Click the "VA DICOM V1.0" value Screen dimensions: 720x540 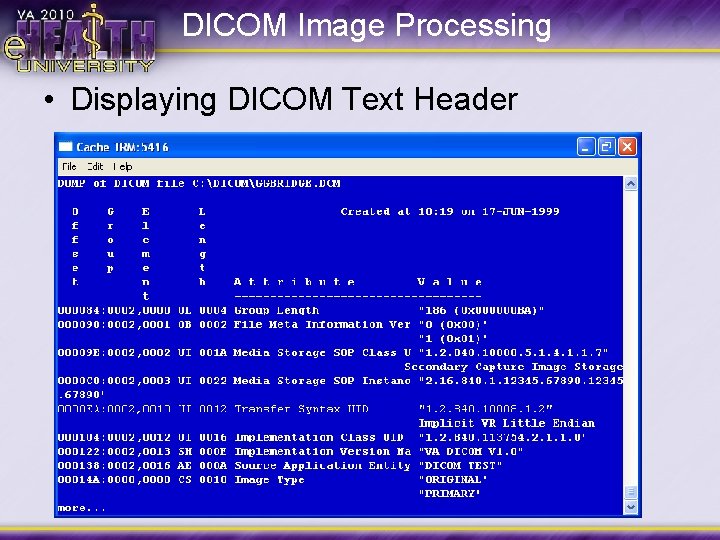point(471,451)
